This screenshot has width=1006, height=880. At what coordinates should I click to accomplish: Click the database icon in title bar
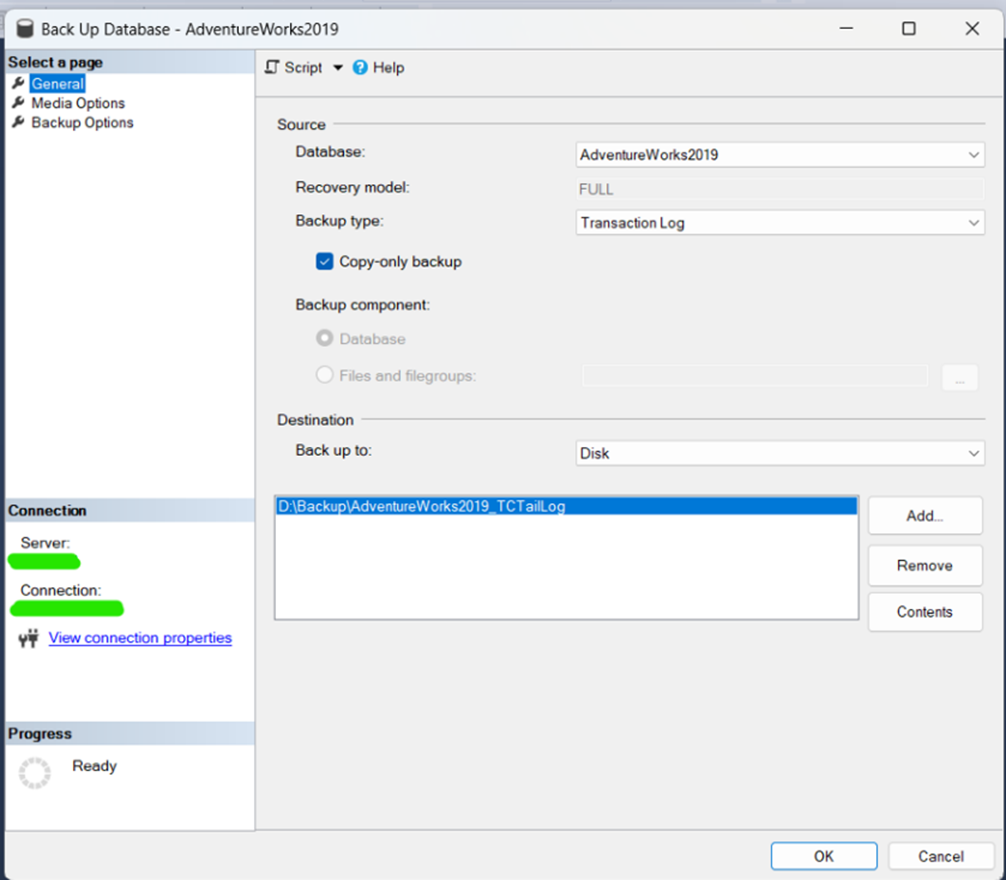24,29
